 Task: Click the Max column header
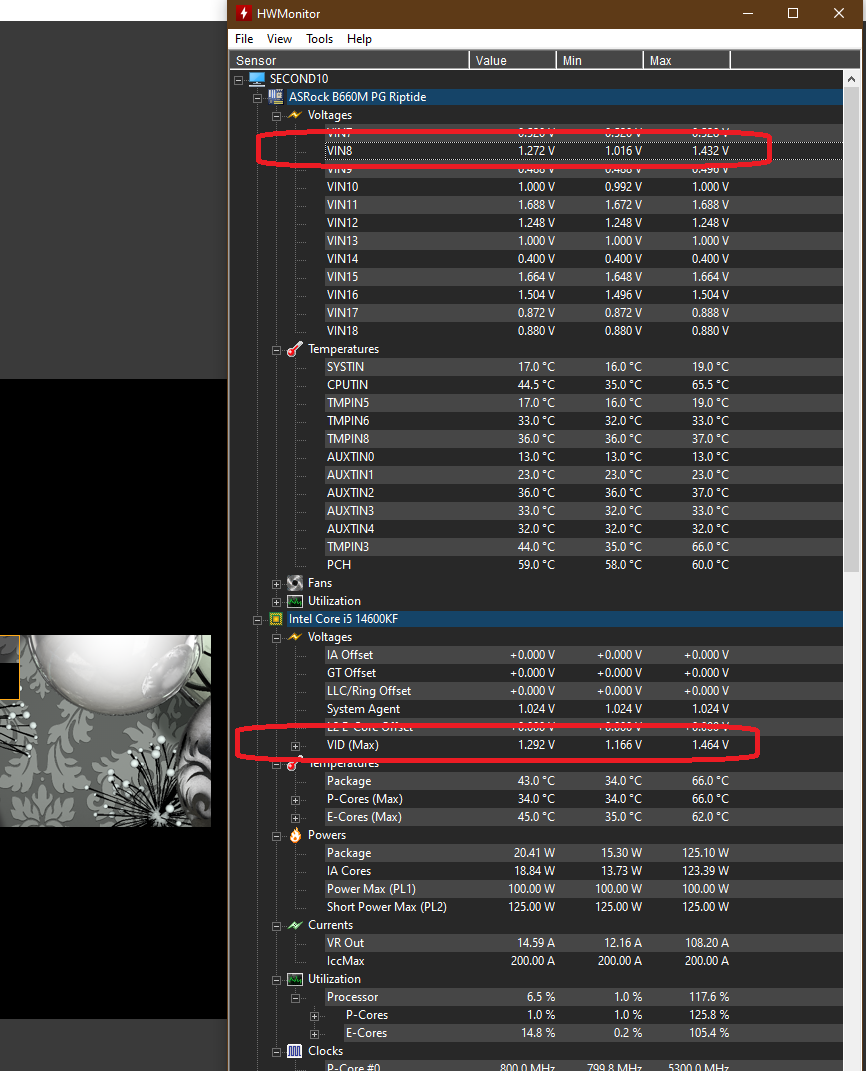tap(686, 60)
